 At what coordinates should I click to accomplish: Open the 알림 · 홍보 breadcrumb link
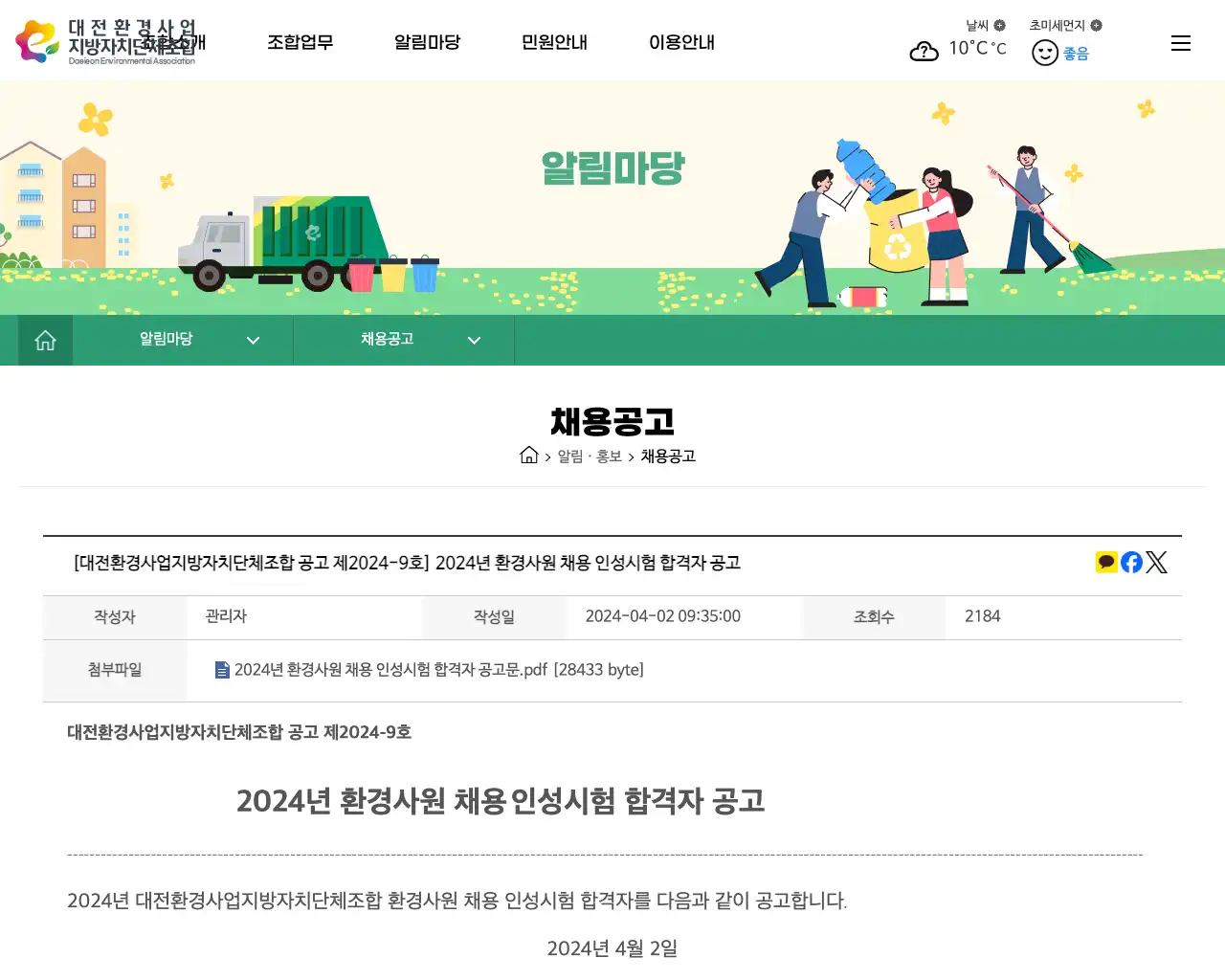[586, 457]
